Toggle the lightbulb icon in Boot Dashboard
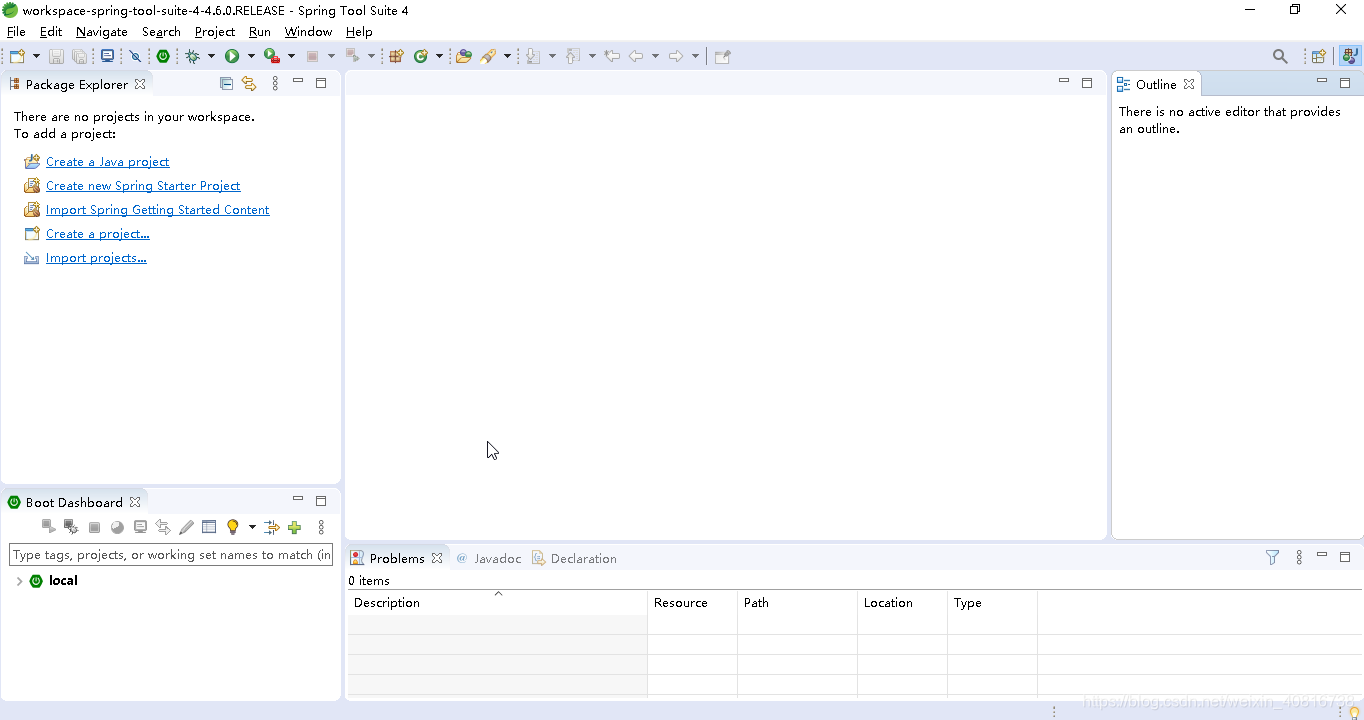This screenshot has width=1364, height=720. pos(233,527)
